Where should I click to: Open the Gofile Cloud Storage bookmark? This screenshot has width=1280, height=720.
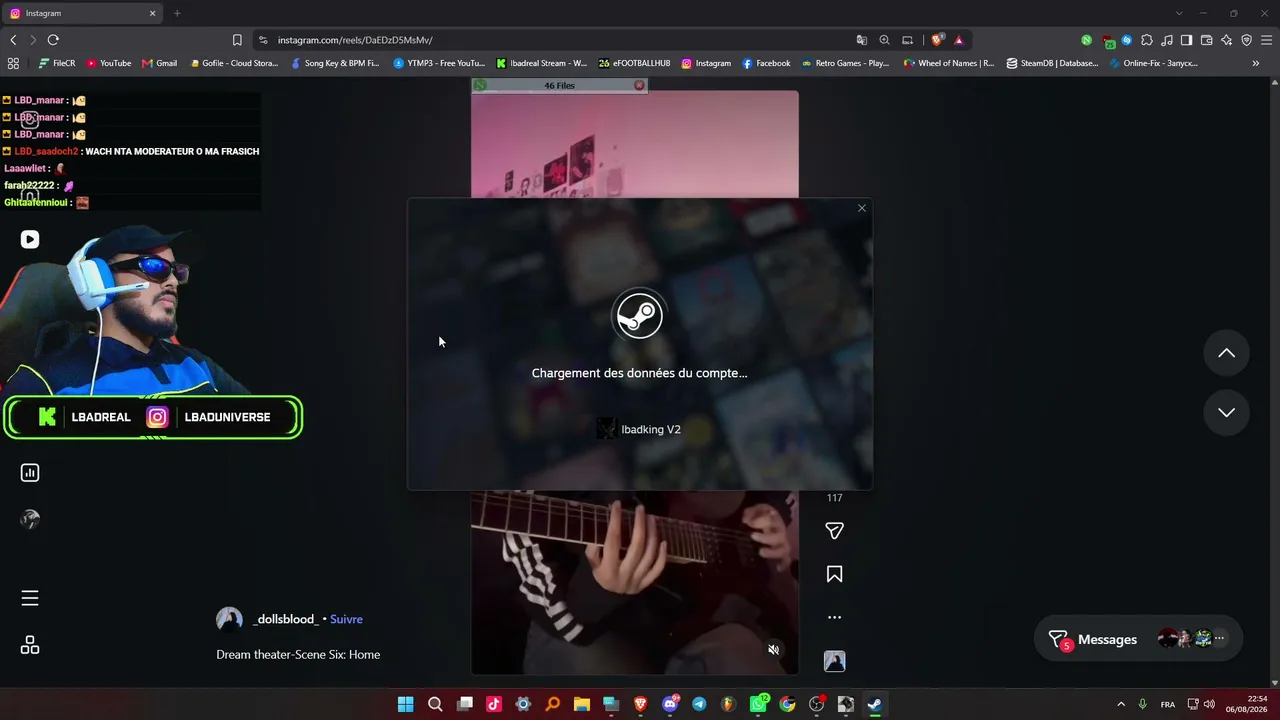235,63
